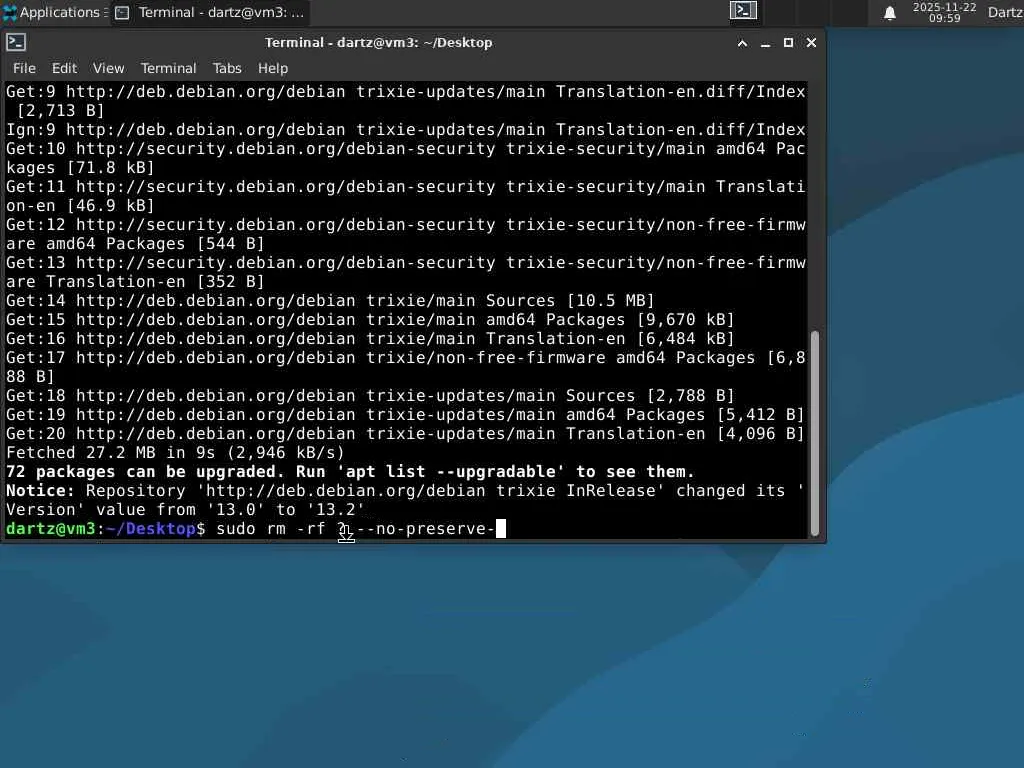Open the File menu

pos(24,68)
